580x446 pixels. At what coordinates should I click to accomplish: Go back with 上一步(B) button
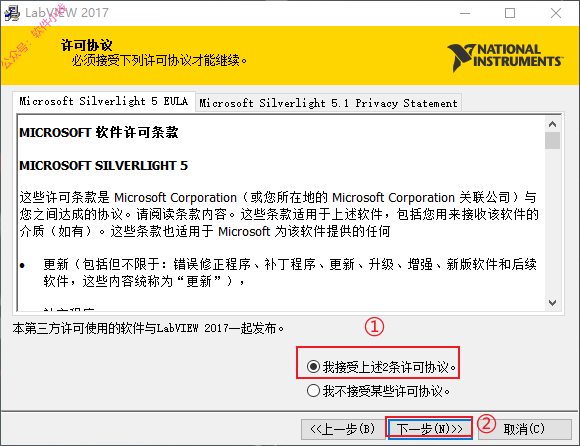[343, 429]
